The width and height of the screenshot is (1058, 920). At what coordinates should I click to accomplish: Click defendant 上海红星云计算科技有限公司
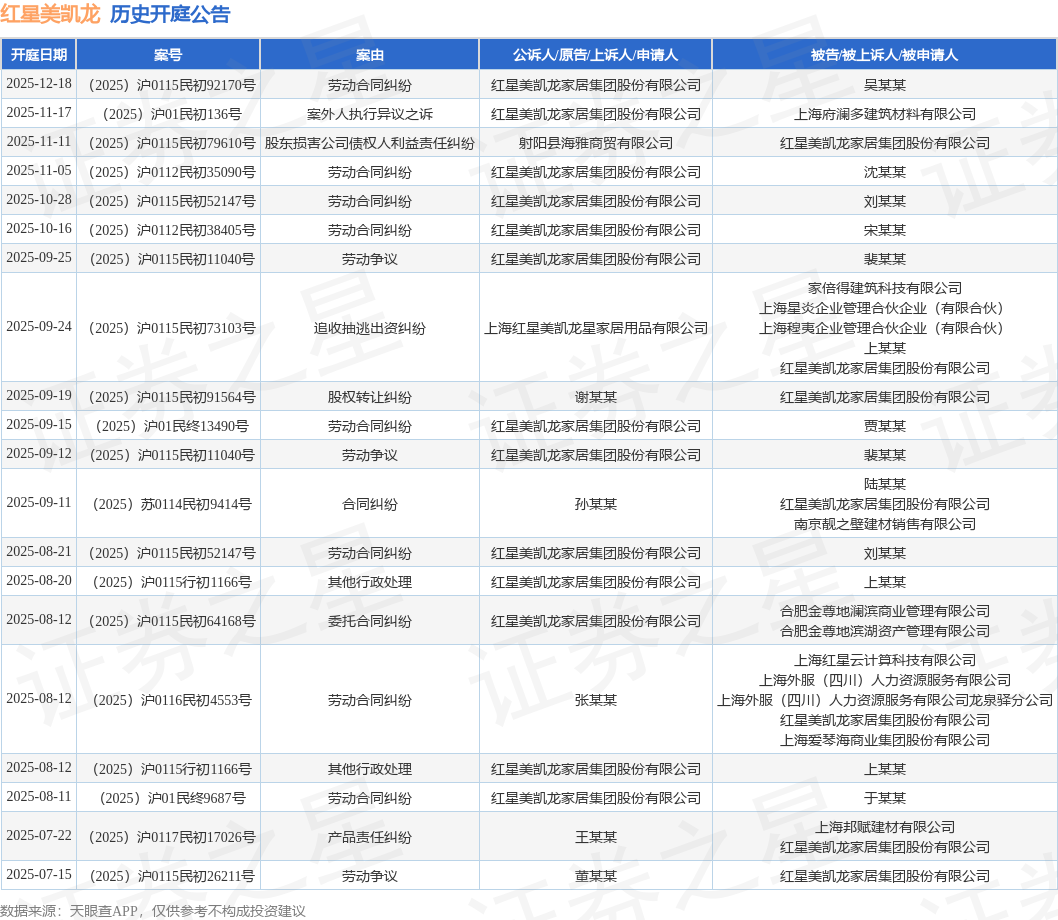(885, 660)
